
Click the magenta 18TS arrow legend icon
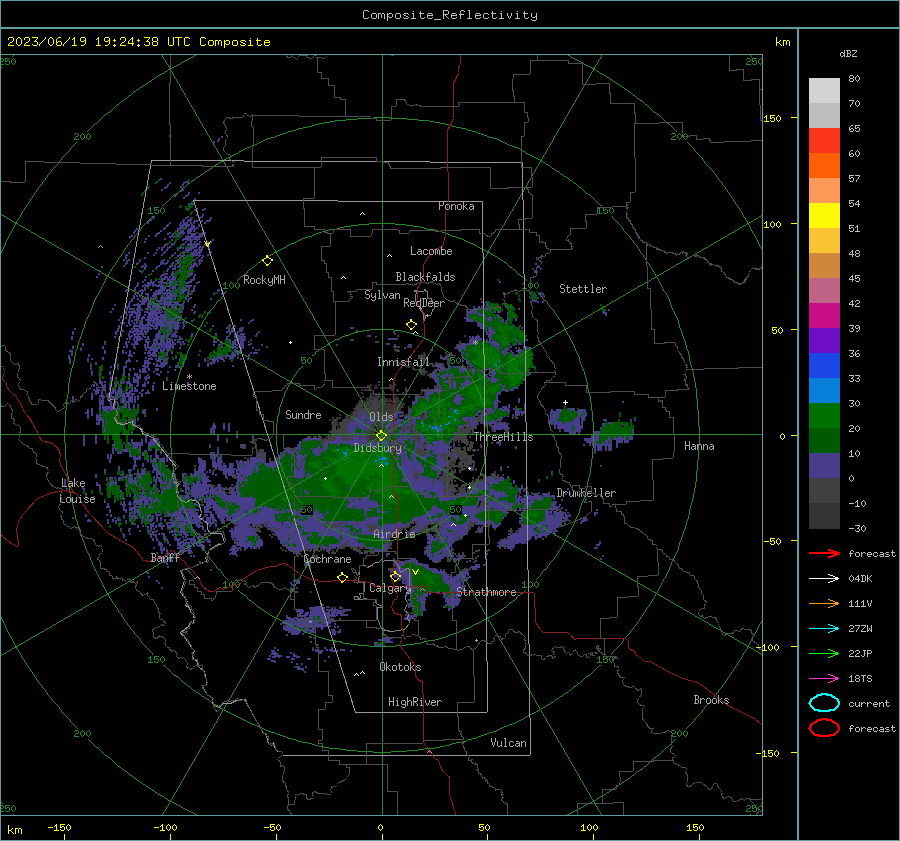pyautogui.click(x=824, y=679)
